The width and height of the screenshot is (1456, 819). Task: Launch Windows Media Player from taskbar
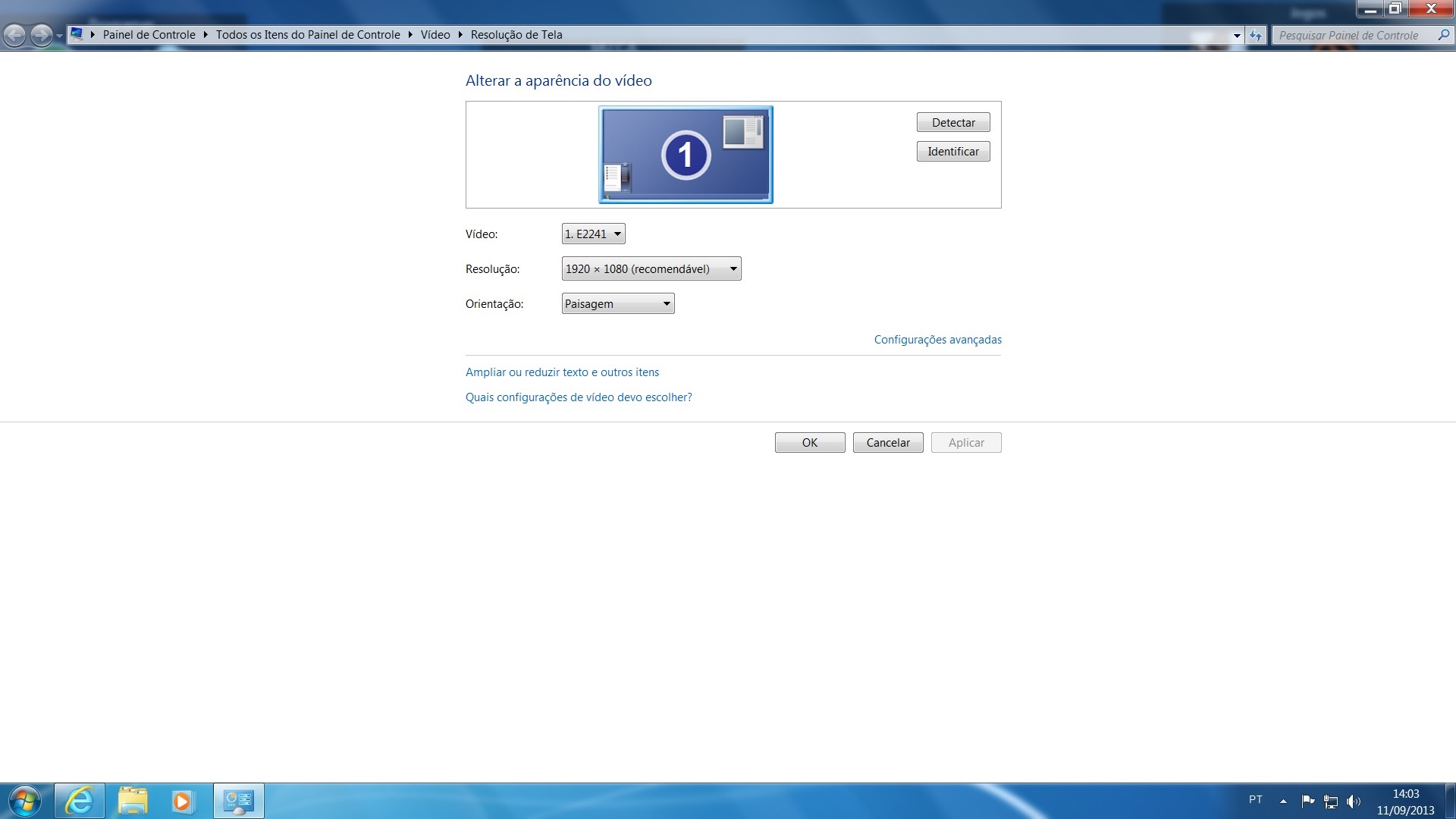click(x=182, y=801)
